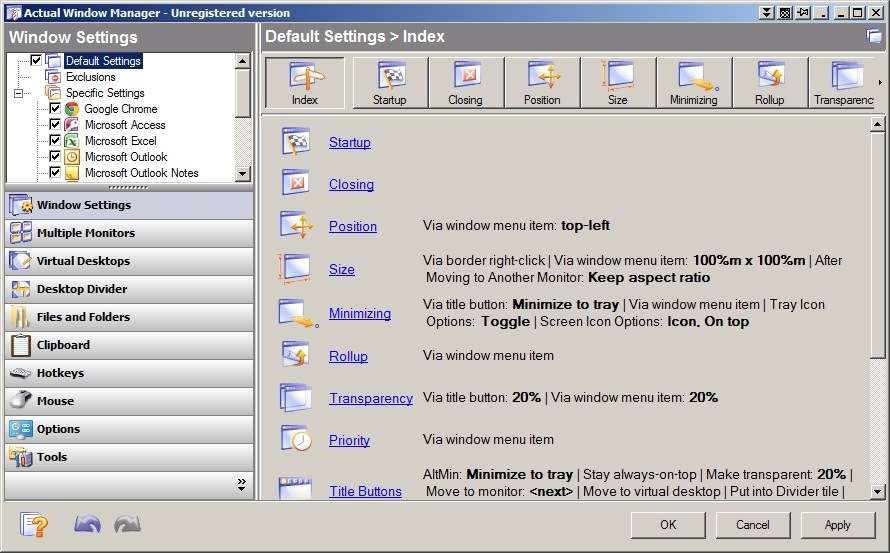
Task: Follow the Position link
Action: point(353,227)
